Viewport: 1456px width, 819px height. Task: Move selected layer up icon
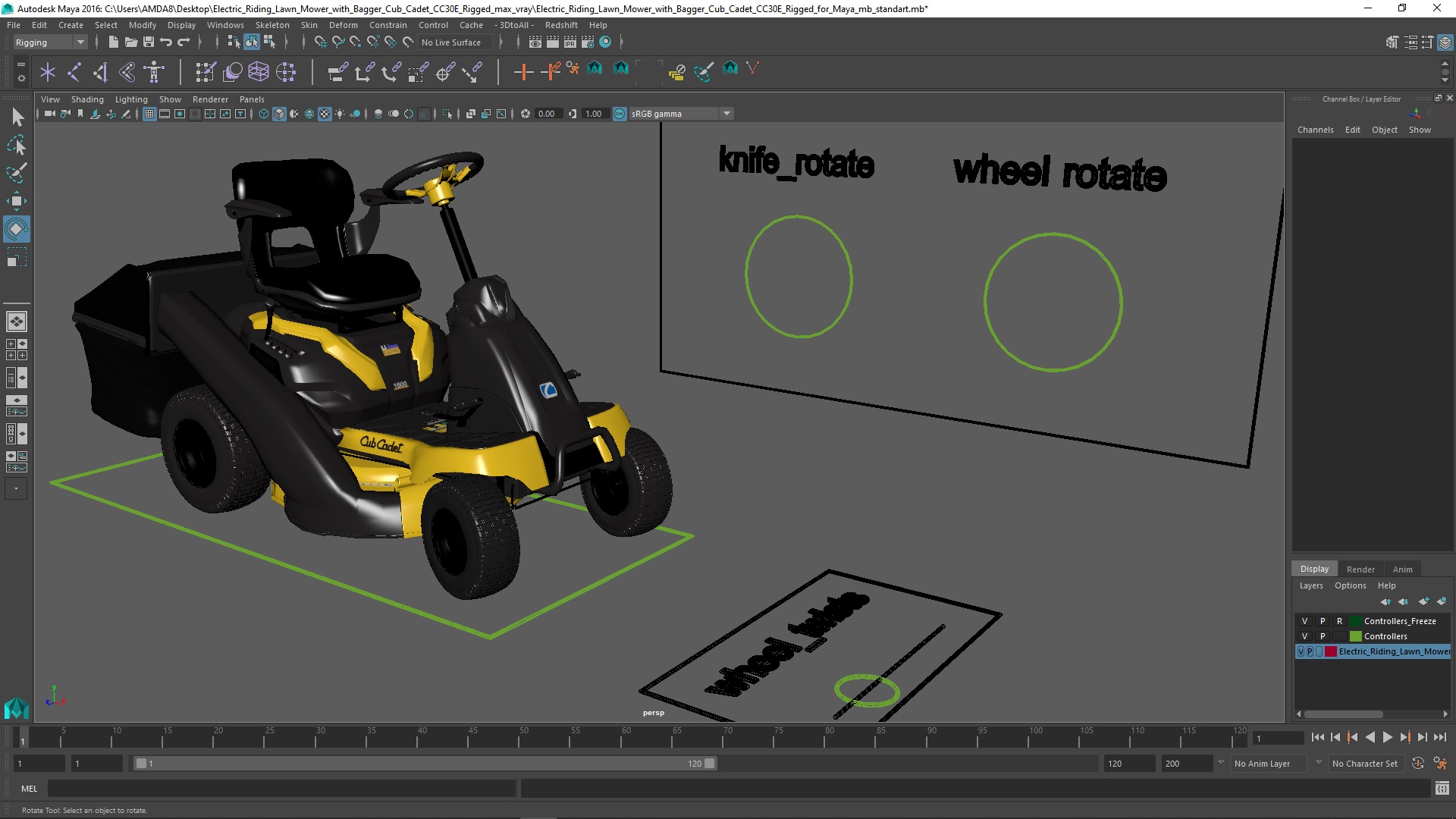[x=1385, y=601]
